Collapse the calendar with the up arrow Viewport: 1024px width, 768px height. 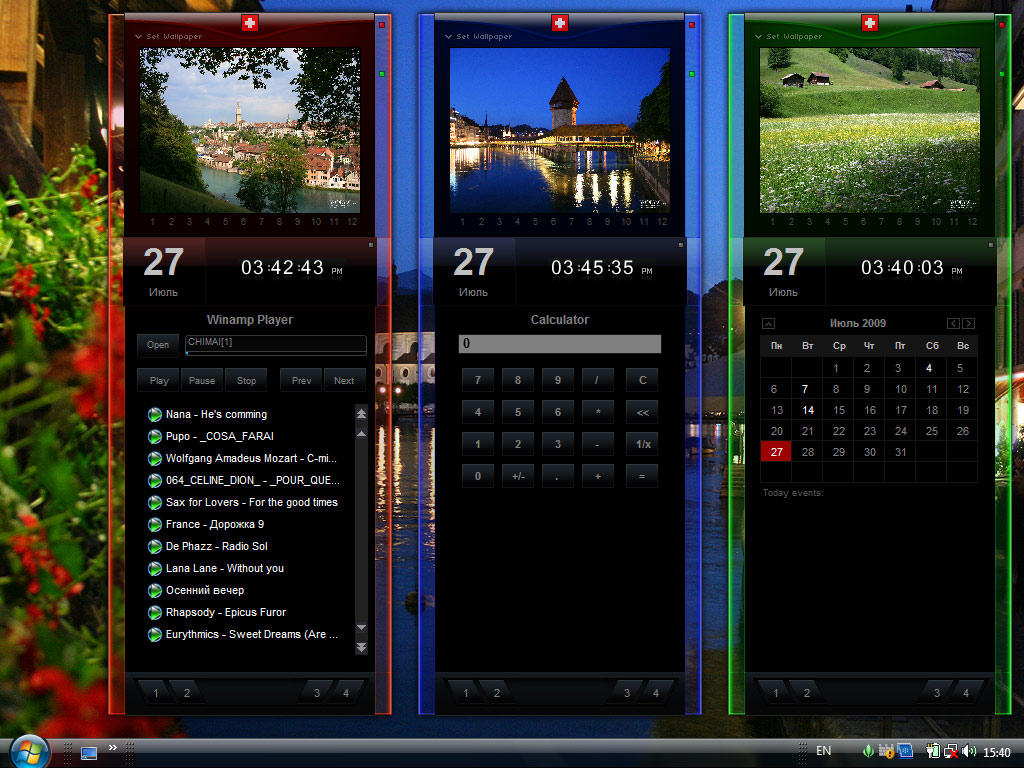coord(769,323)
